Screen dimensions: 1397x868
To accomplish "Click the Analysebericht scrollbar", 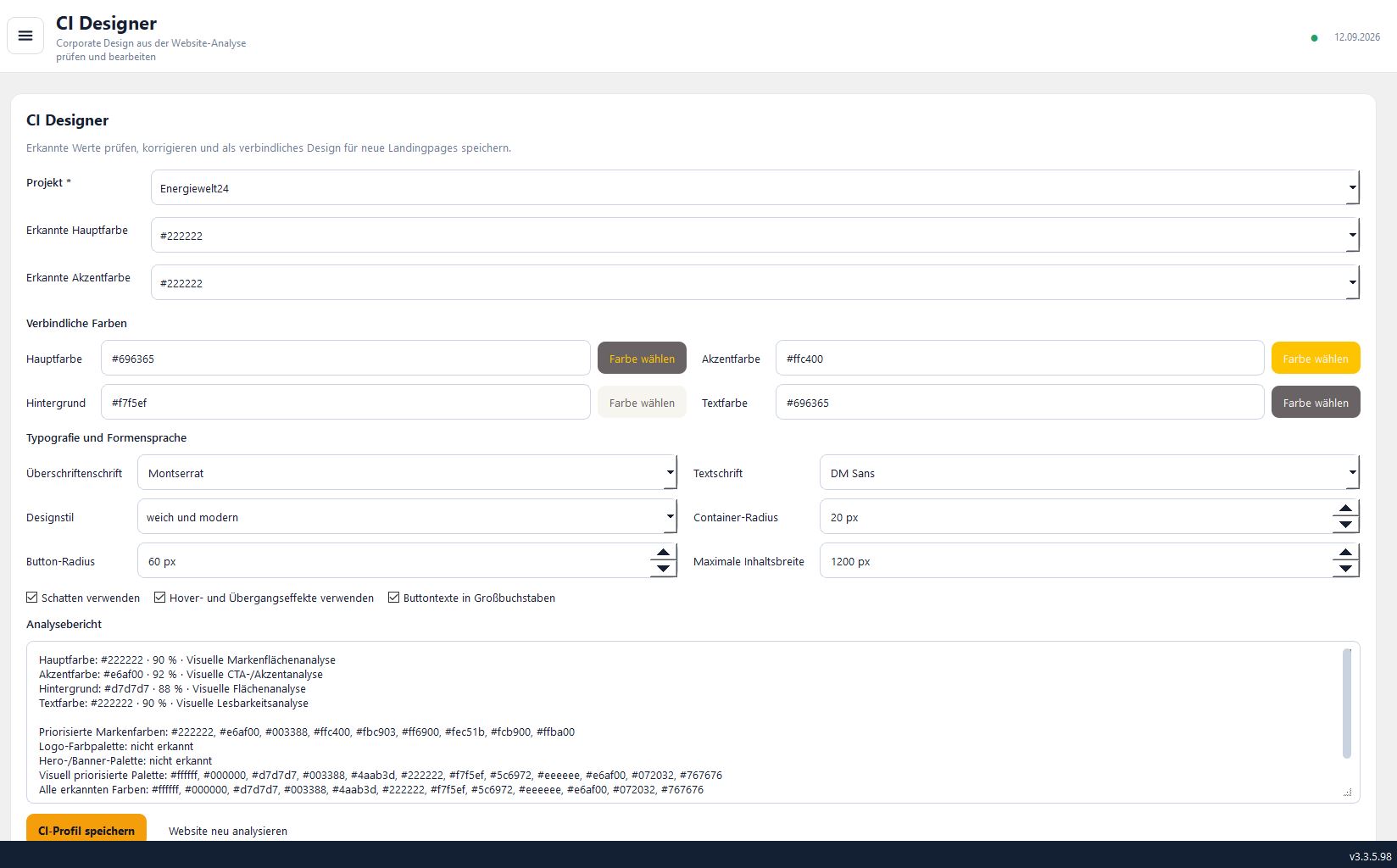I will click(1347, 704).
